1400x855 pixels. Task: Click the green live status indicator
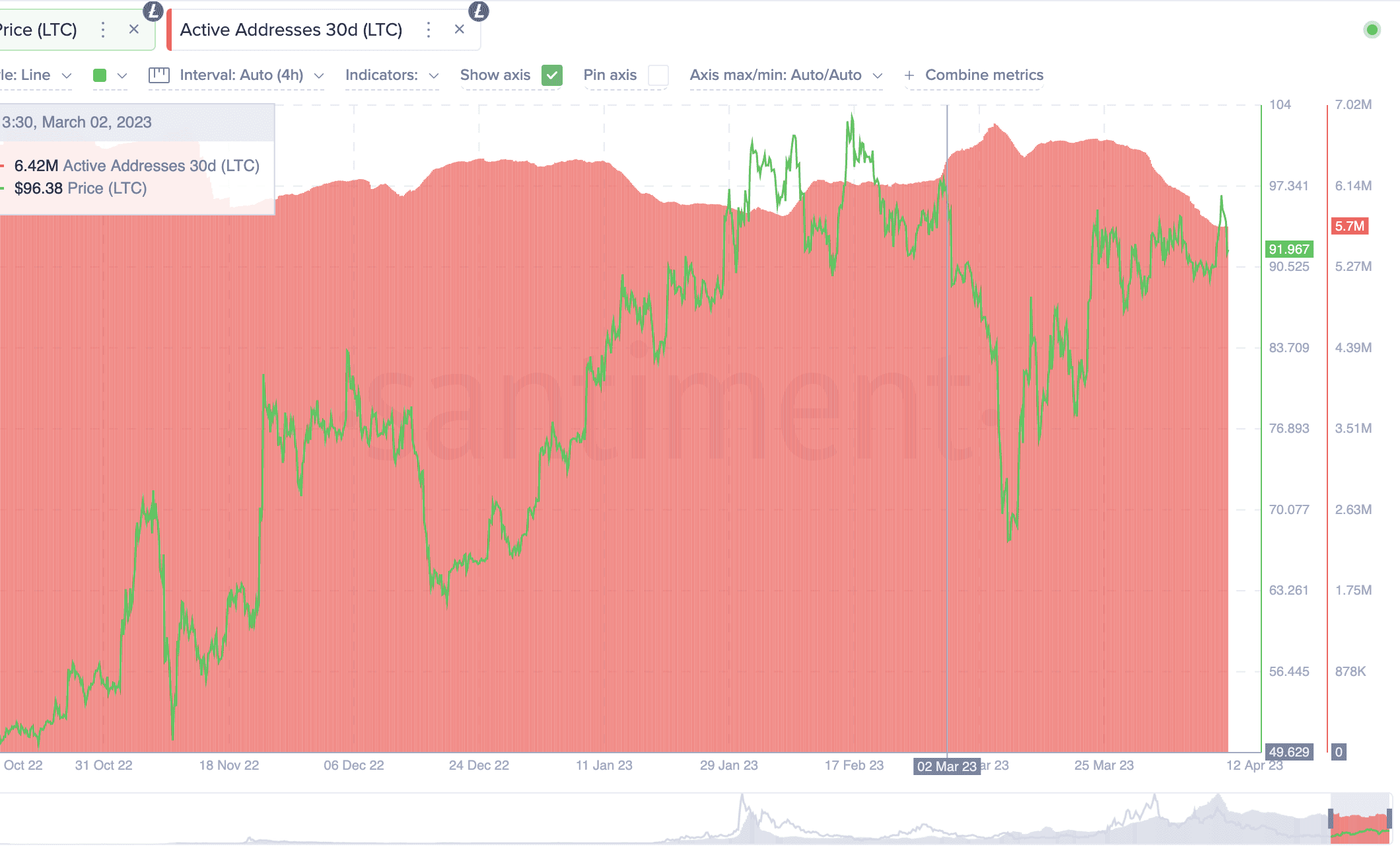click(x=1372, y=30)
